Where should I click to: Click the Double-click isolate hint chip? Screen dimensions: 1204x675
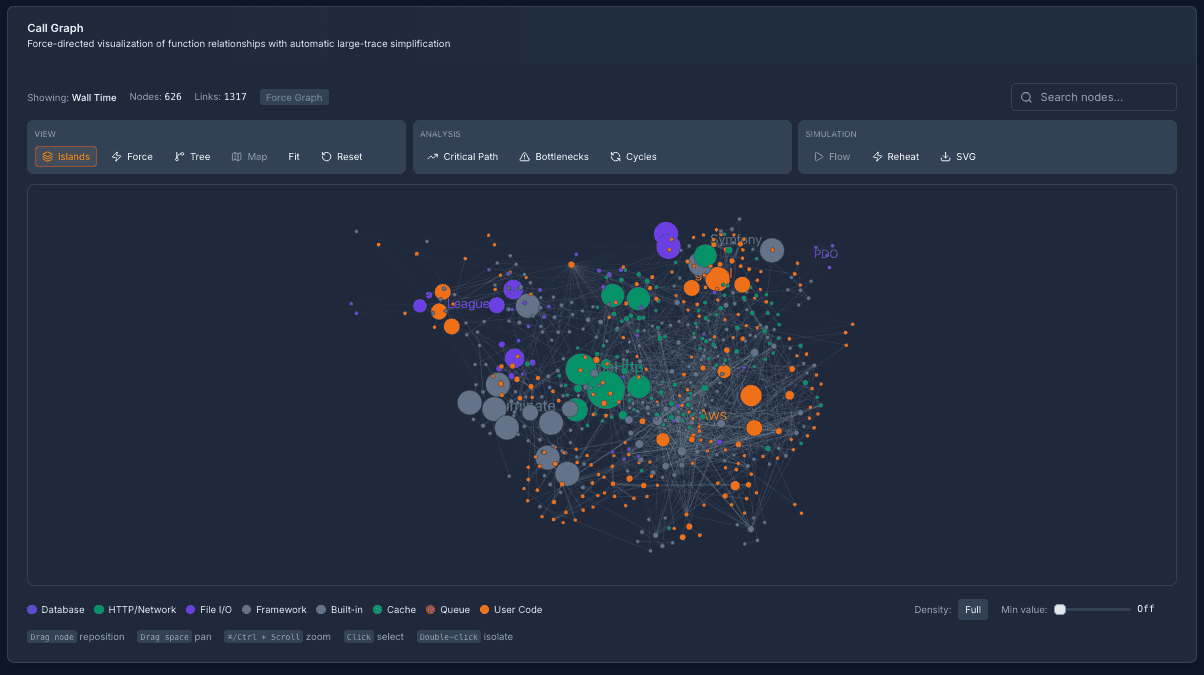click(449, 636)
